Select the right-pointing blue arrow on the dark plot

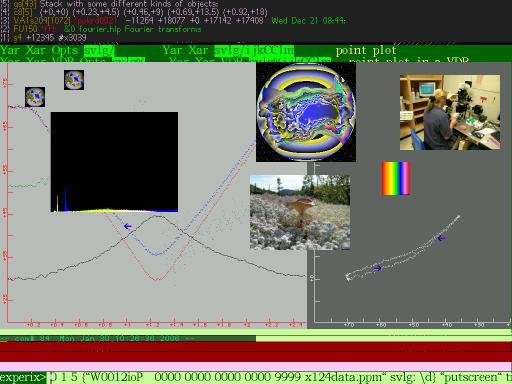[377, 268]
